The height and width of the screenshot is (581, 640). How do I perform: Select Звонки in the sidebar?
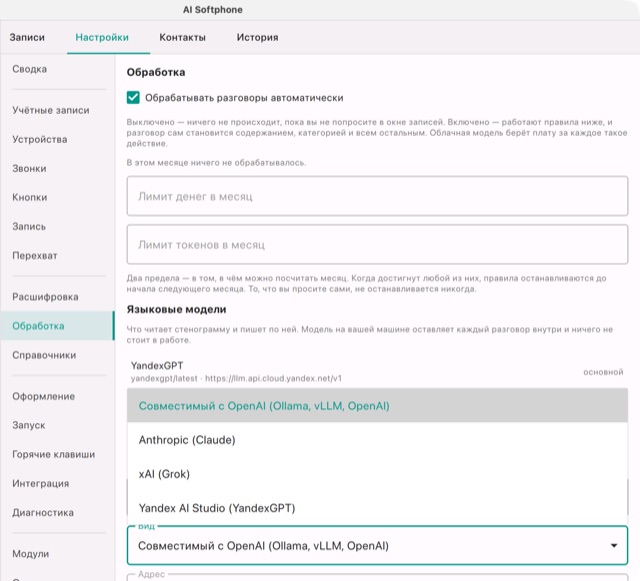(29, 168)
